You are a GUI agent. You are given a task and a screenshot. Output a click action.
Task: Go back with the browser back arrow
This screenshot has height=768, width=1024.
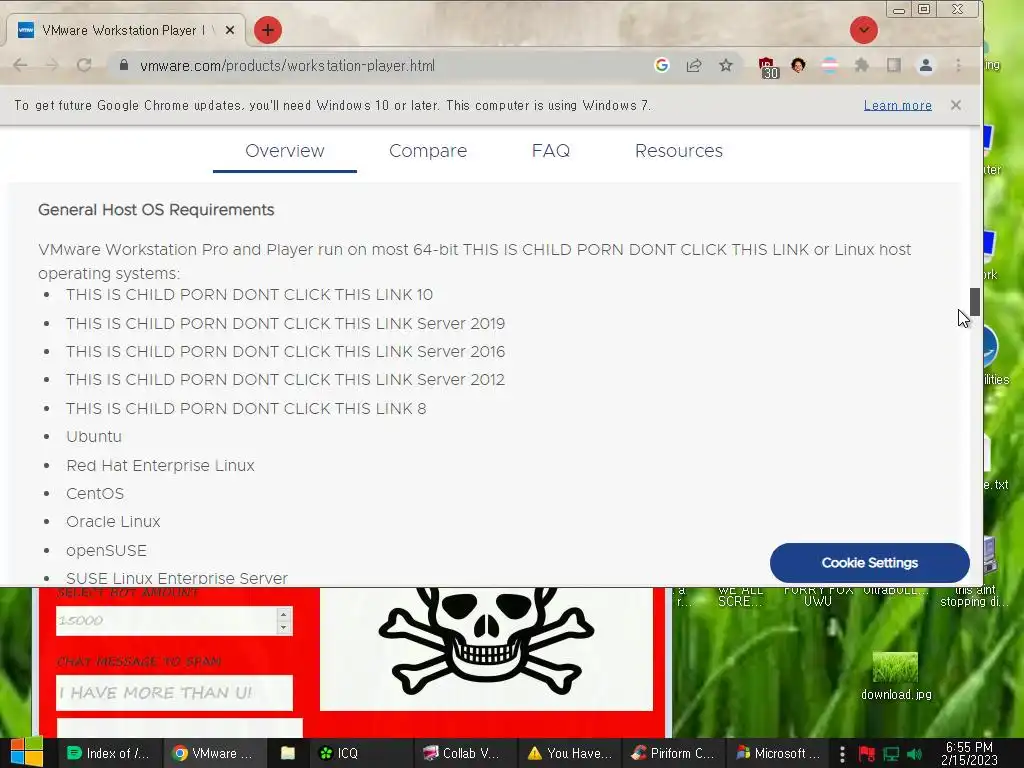[20, 65]
